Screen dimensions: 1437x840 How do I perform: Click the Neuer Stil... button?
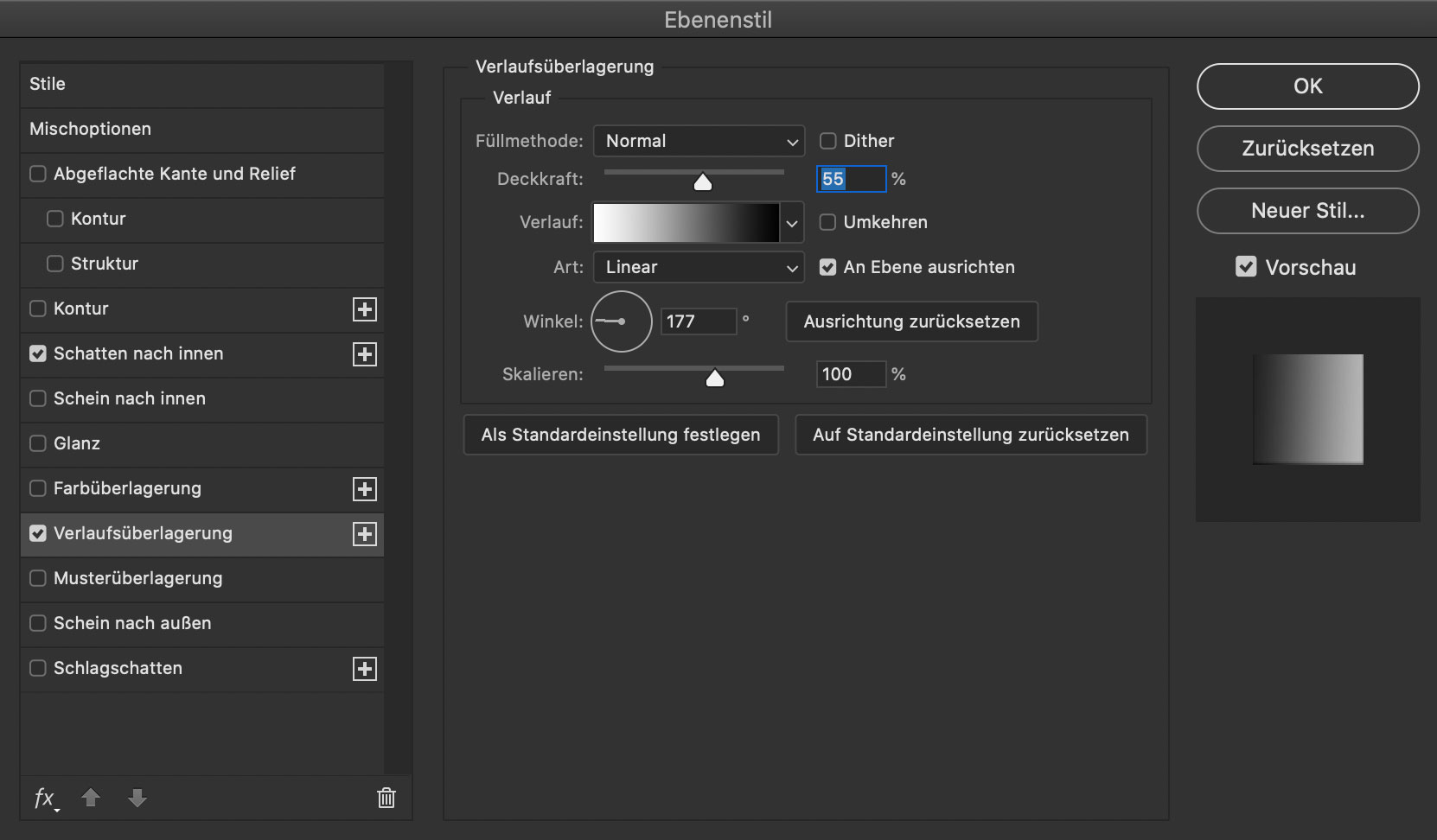pos(1308,211)
